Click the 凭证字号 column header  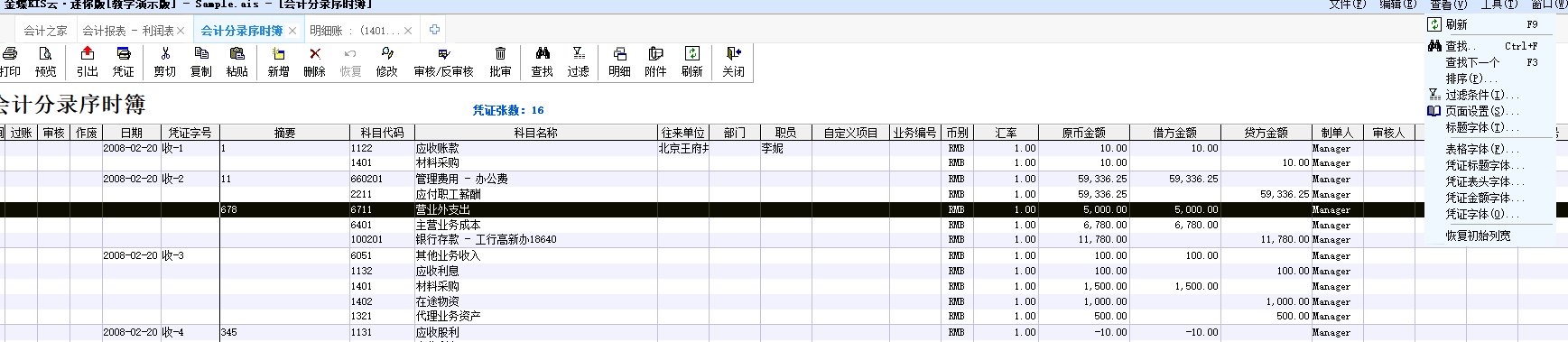pyautogui.click(x=190, y=133)
